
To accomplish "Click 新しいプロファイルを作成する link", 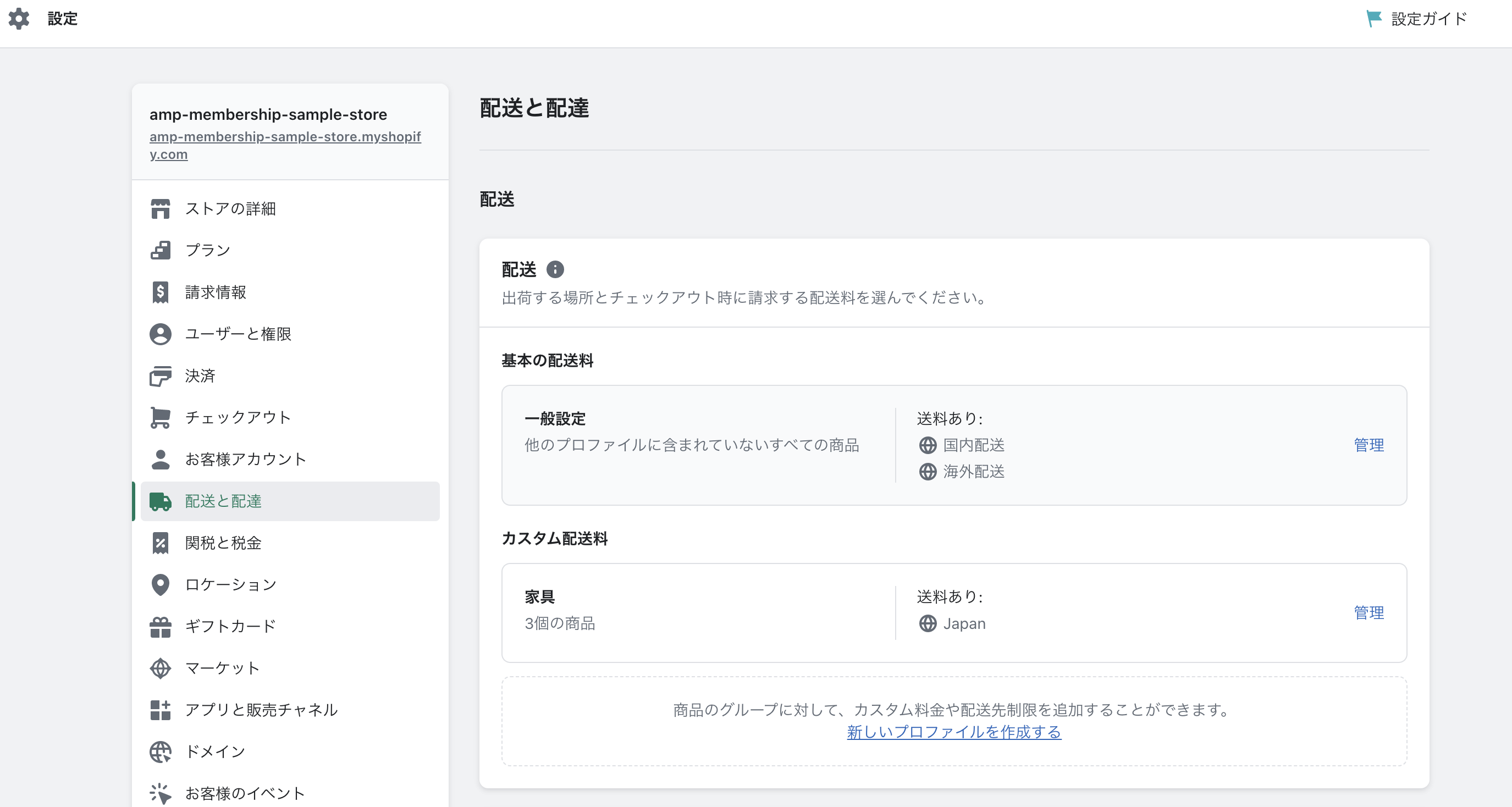I will pos(954,732).
